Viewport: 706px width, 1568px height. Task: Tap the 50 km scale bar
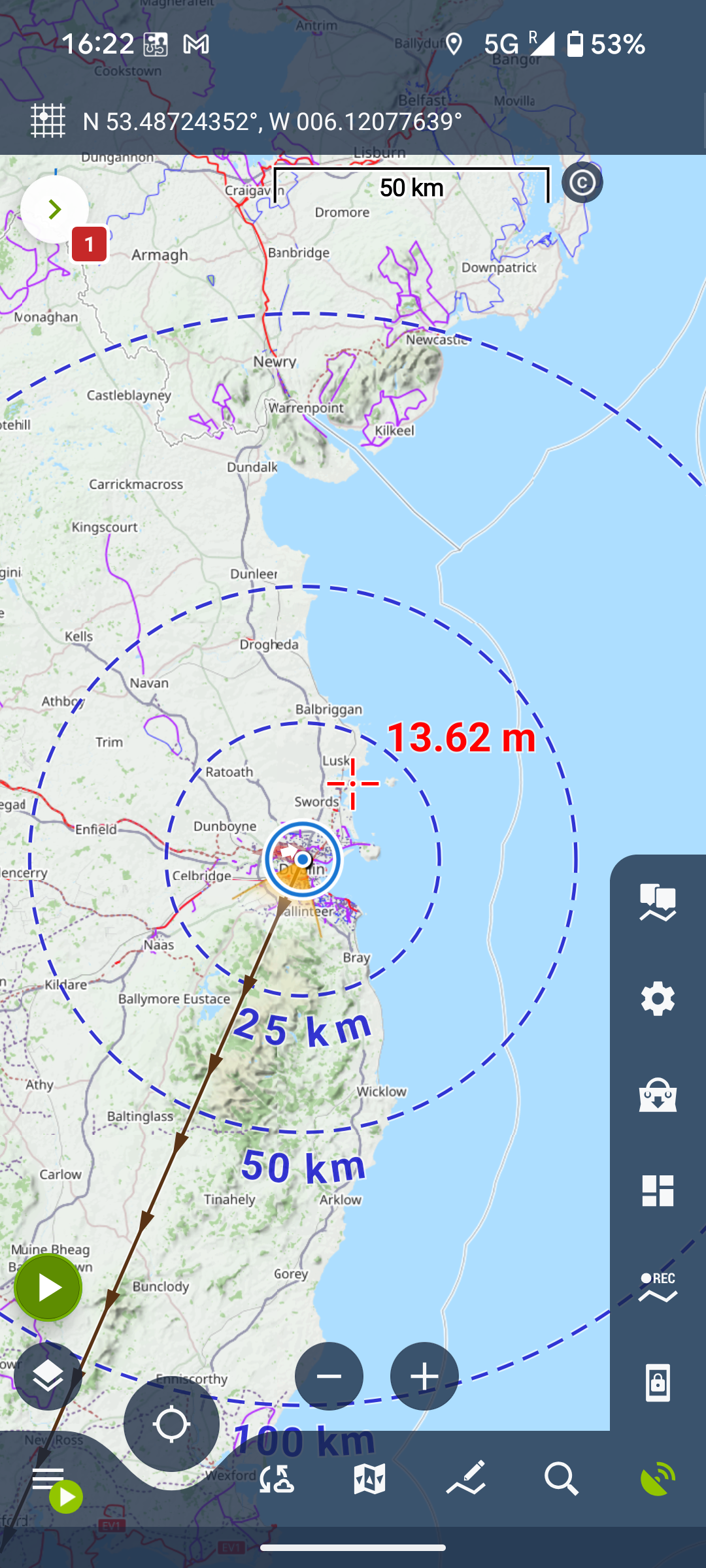tap(411, 187)
